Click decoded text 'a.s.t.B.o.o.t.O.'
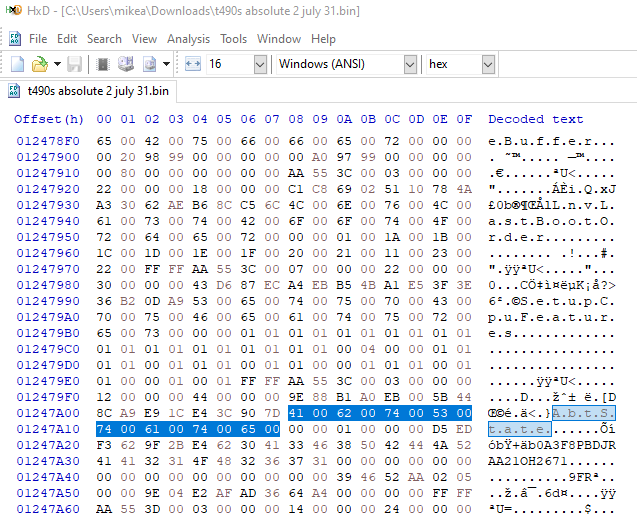Screen dimensions: 637x517 (x=552, y=221)
